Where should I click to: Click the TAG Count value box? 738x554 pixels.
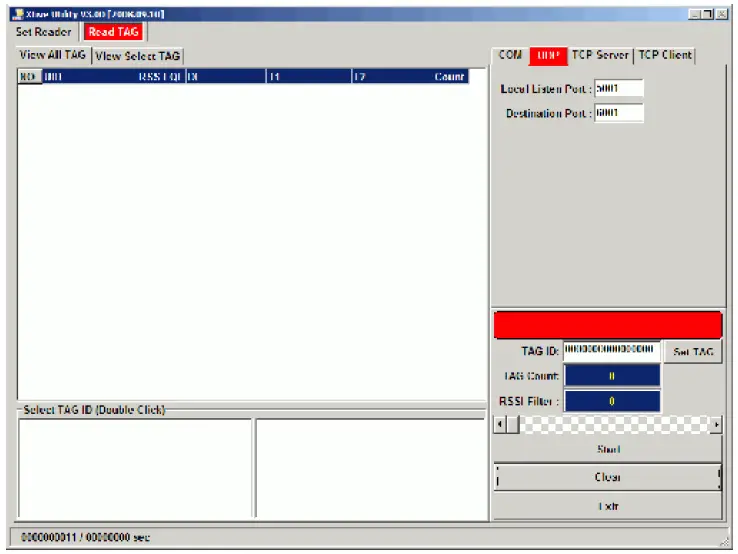point(612,376)
